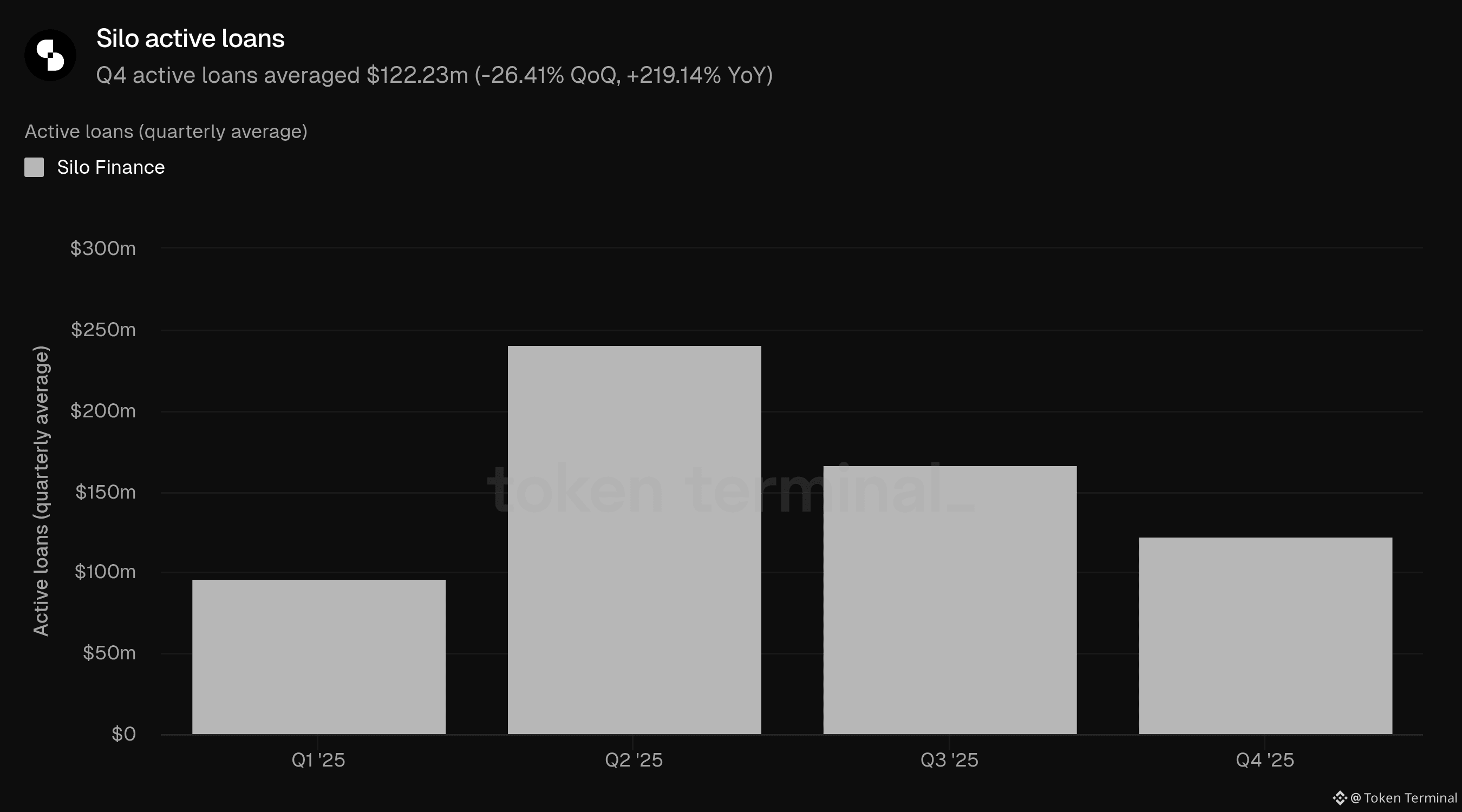Select the Q3 '25 x-axis label
The width and height of the screenshot is (1462, 812).
950,760
